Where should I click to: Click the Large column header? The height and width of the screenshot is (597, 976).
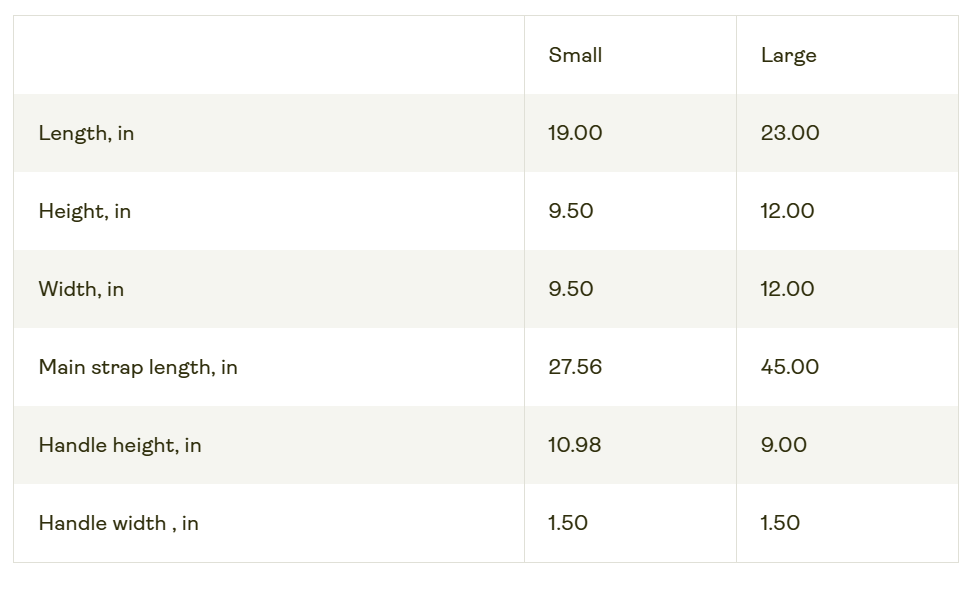(788, 55)
